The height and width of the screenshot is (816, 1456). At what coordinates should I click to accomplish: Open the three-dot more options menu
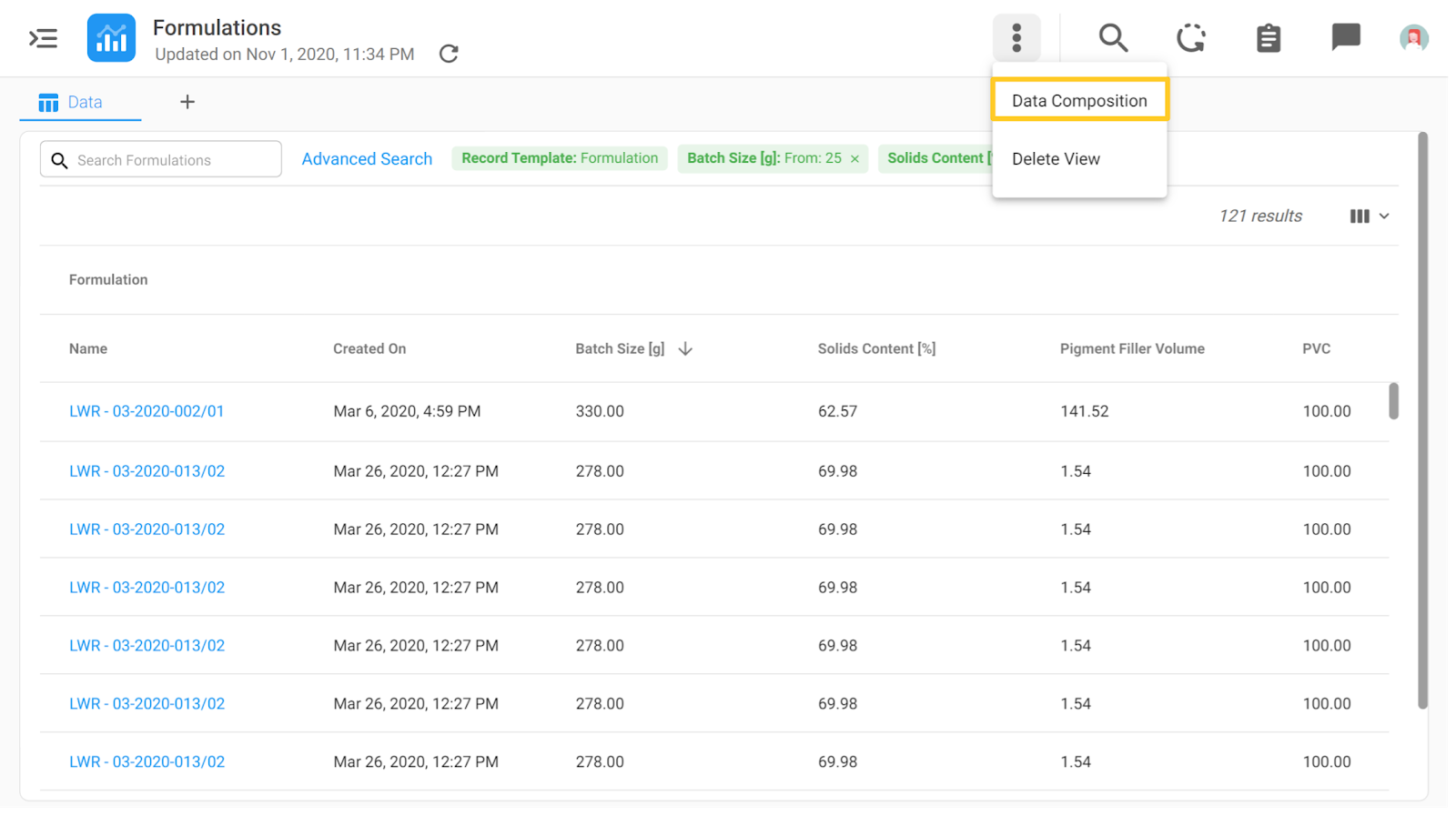(1016, 38)
